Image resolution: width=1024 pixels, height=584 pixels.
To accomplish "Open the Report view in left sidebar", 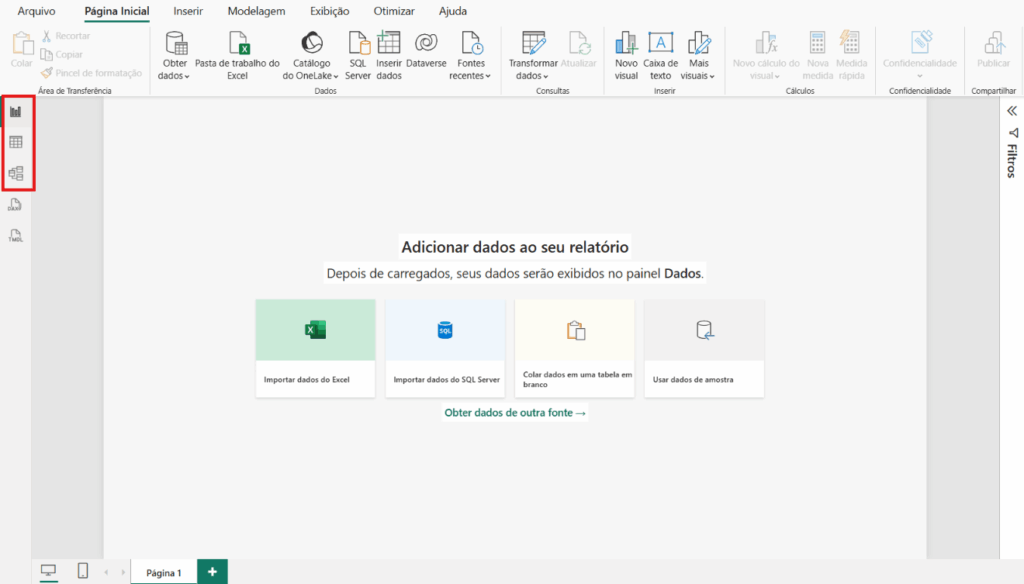I will tap(16, 112).
